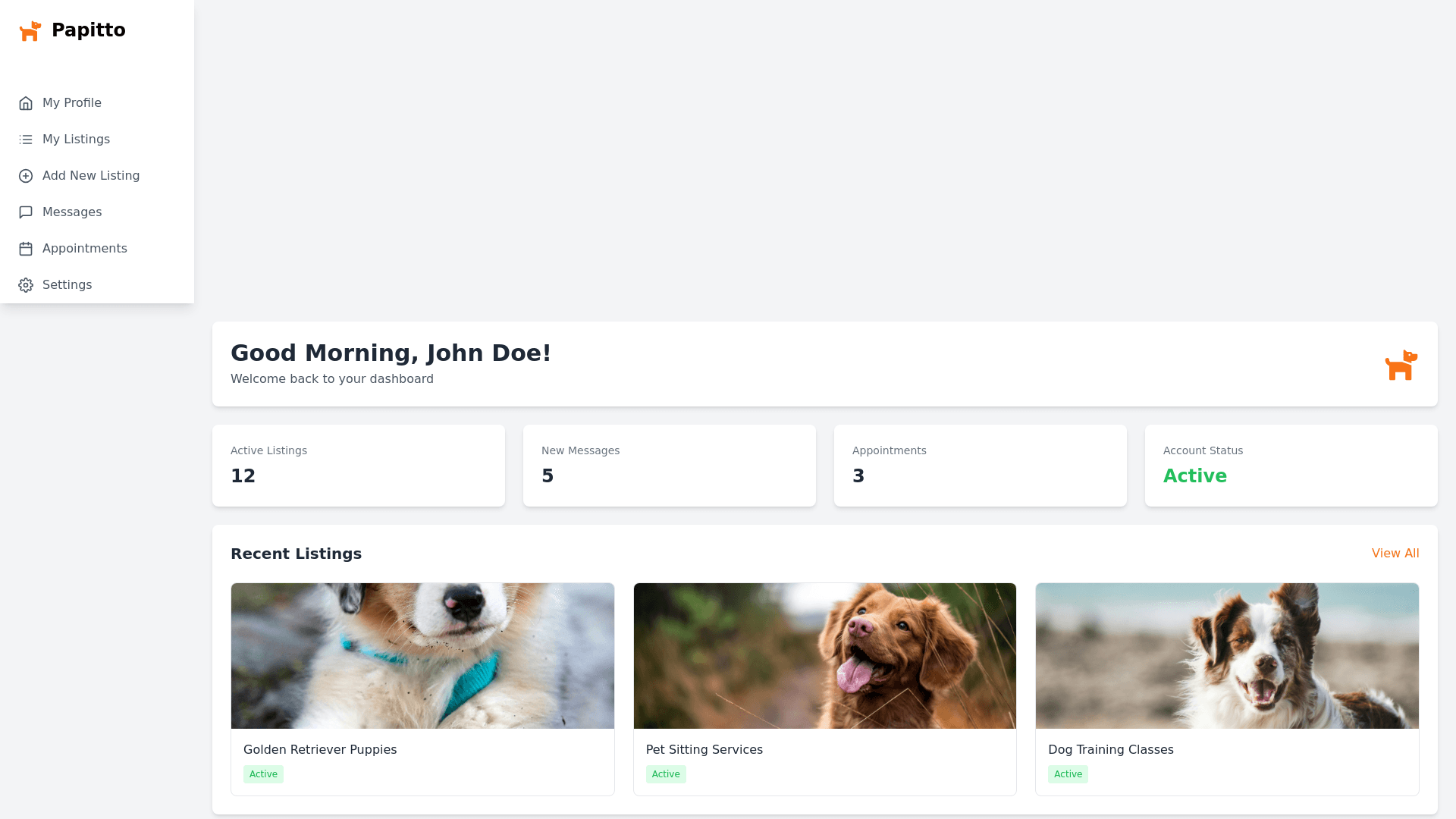Click the Active Listings stat card
The image size is (1456, 819).
pyautogui.click(x=358, y=465)
